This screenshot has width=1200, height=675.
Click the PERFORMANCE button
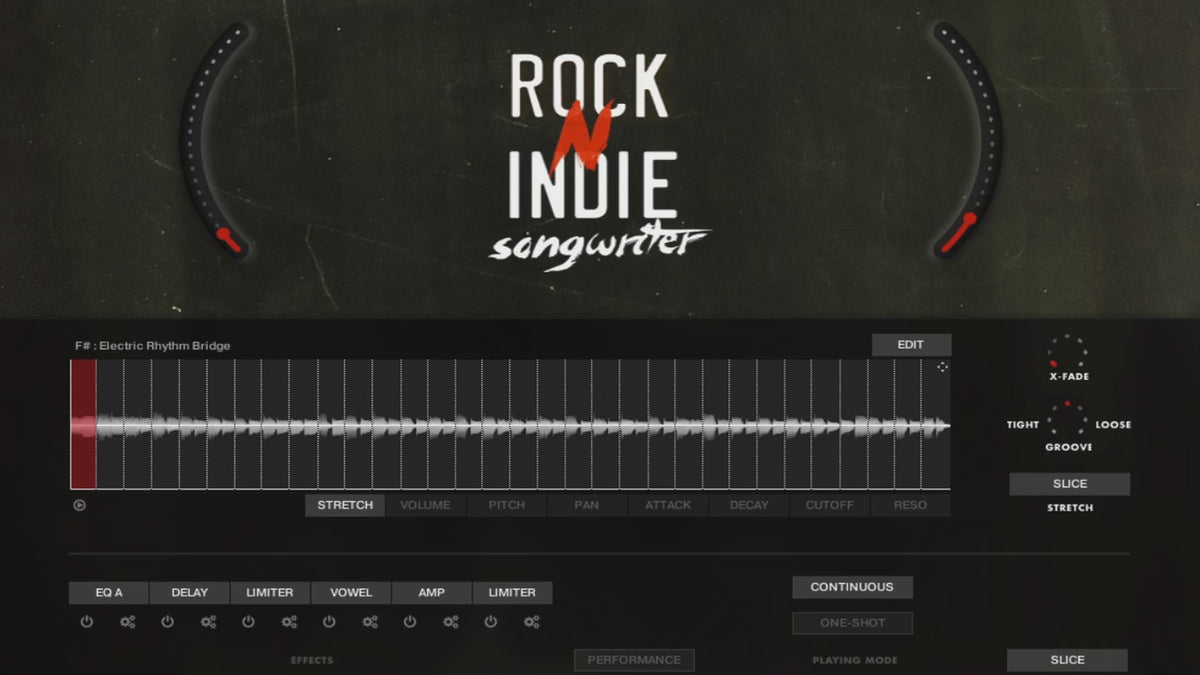click(633, 660)
